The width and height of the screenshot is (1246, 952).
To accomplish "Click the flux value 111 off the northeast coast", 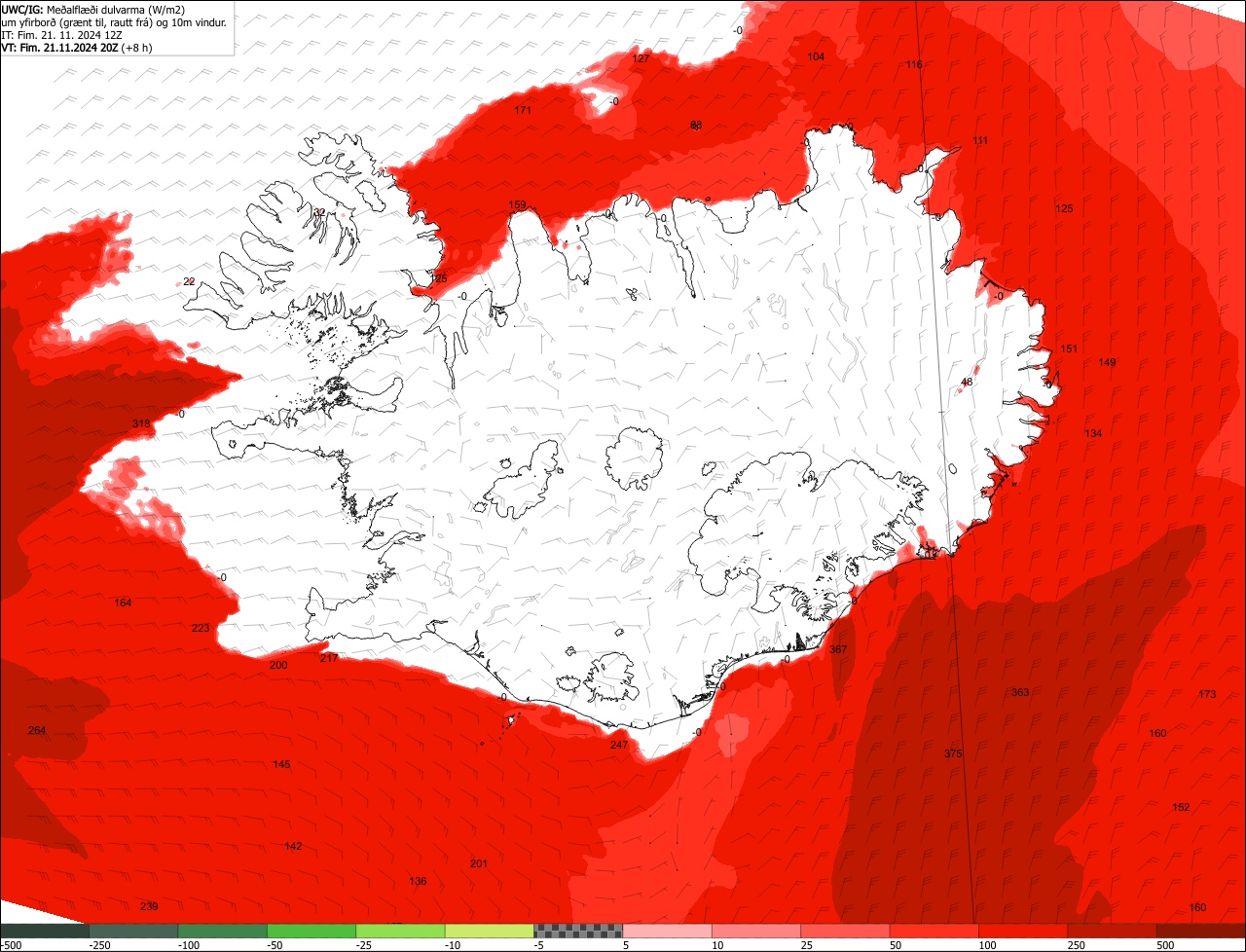I will pos(980,140).
